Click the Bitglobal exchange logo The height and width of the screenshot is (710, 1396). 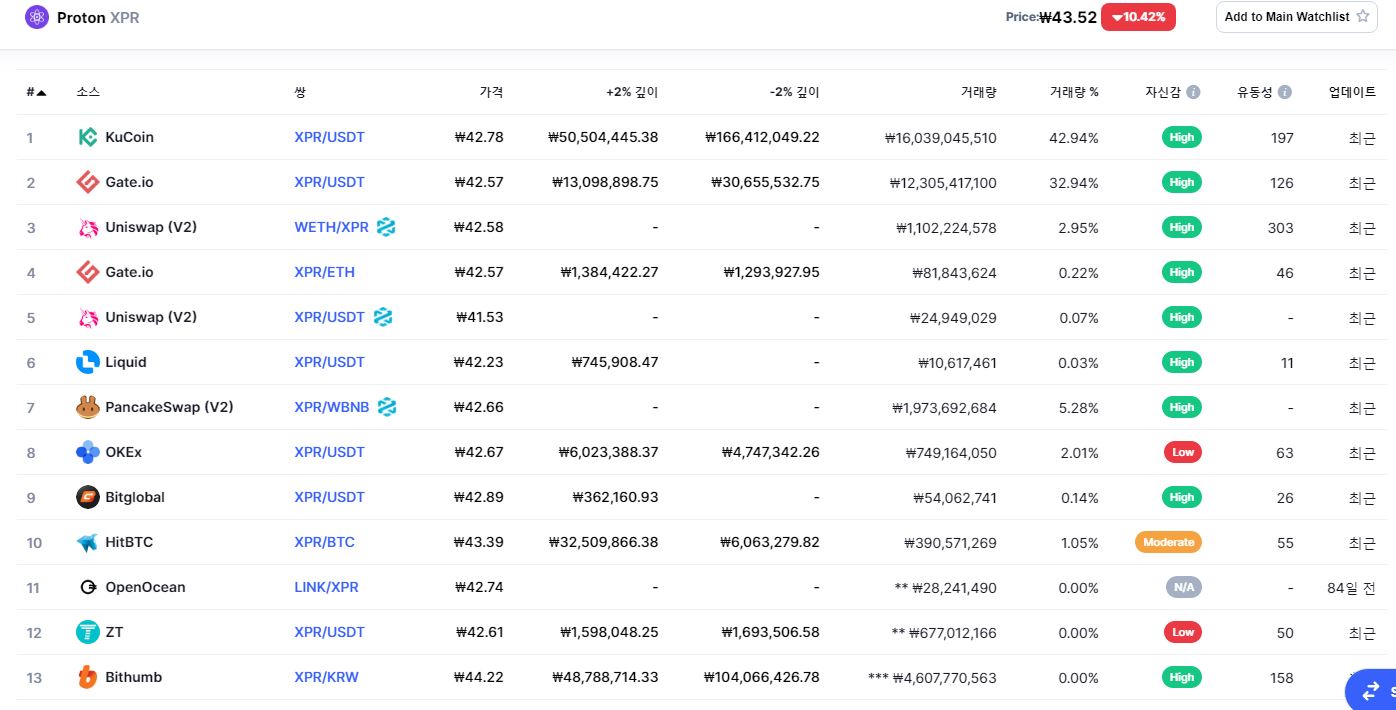tap(88, 497)
